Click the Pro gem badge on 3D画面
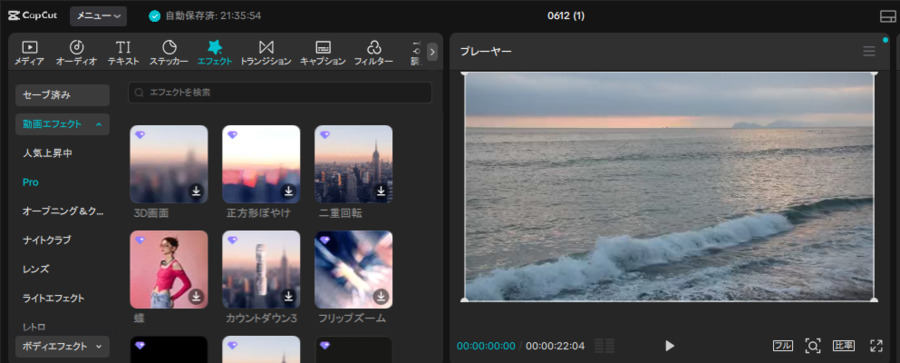This screenshot has width=900, height=363. [x=140, y=135]
